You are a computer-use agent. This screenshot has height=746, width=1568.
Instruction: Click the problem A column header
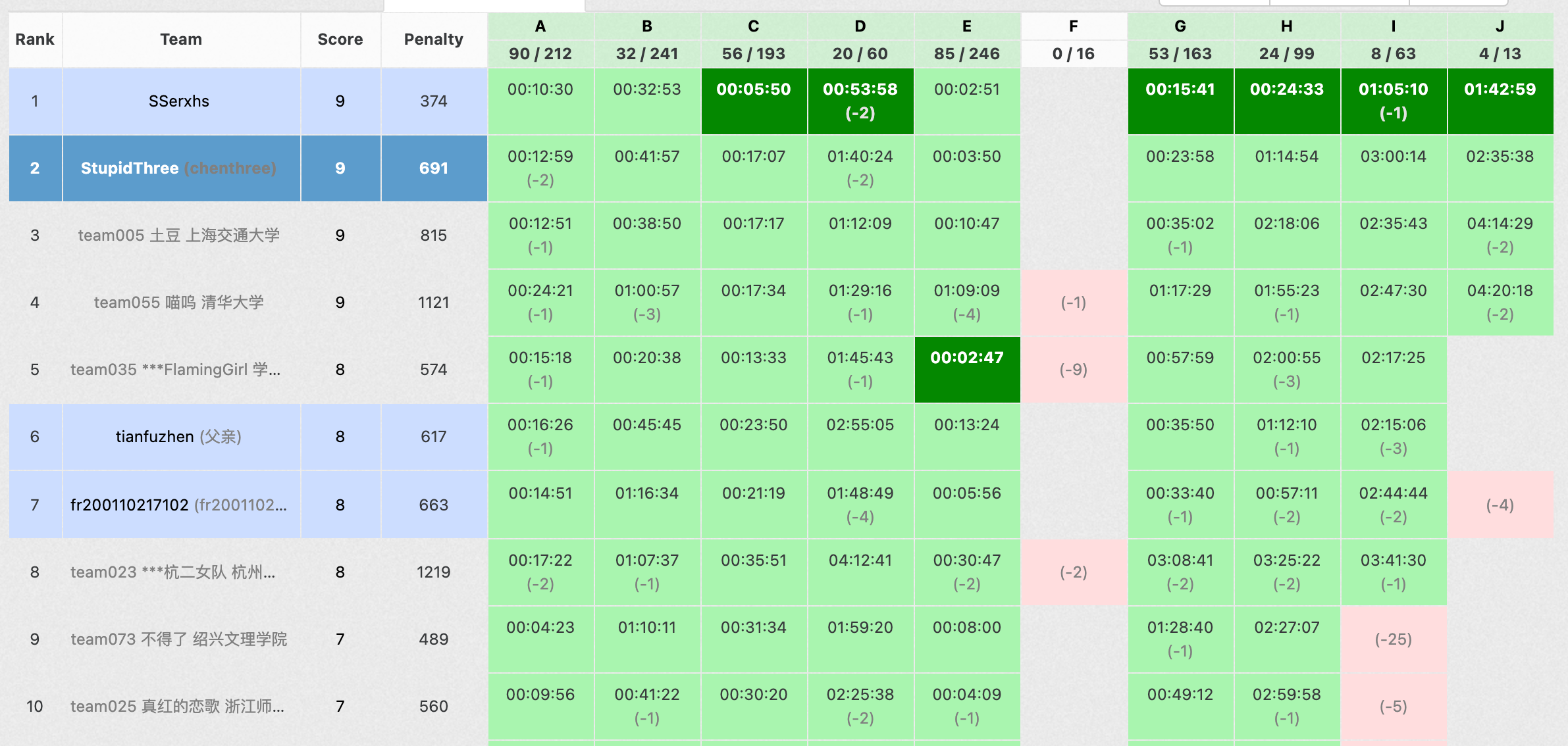coord(540,27)
